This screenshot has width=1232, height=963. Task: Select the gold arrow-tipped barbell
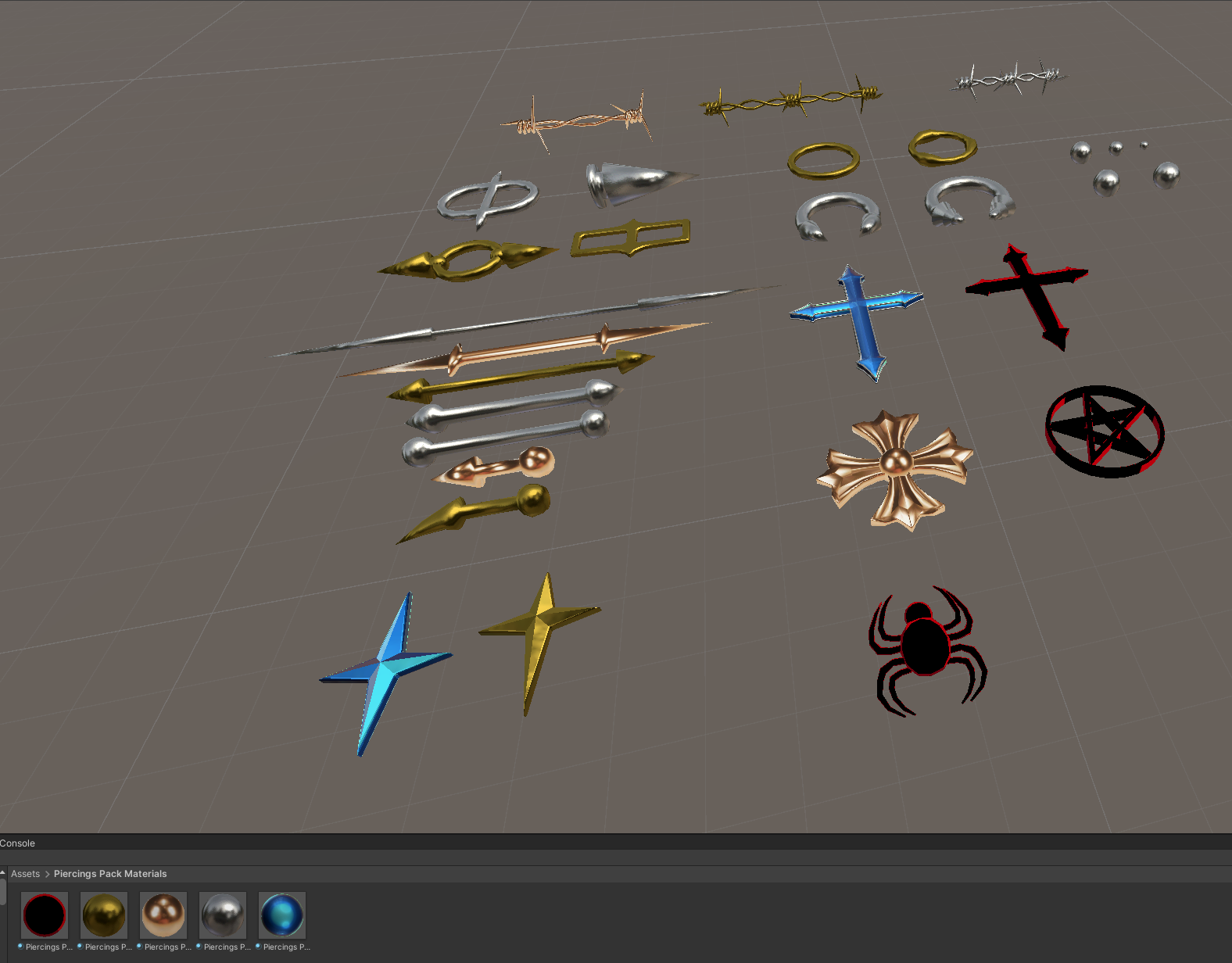click(x=521, y=378)
